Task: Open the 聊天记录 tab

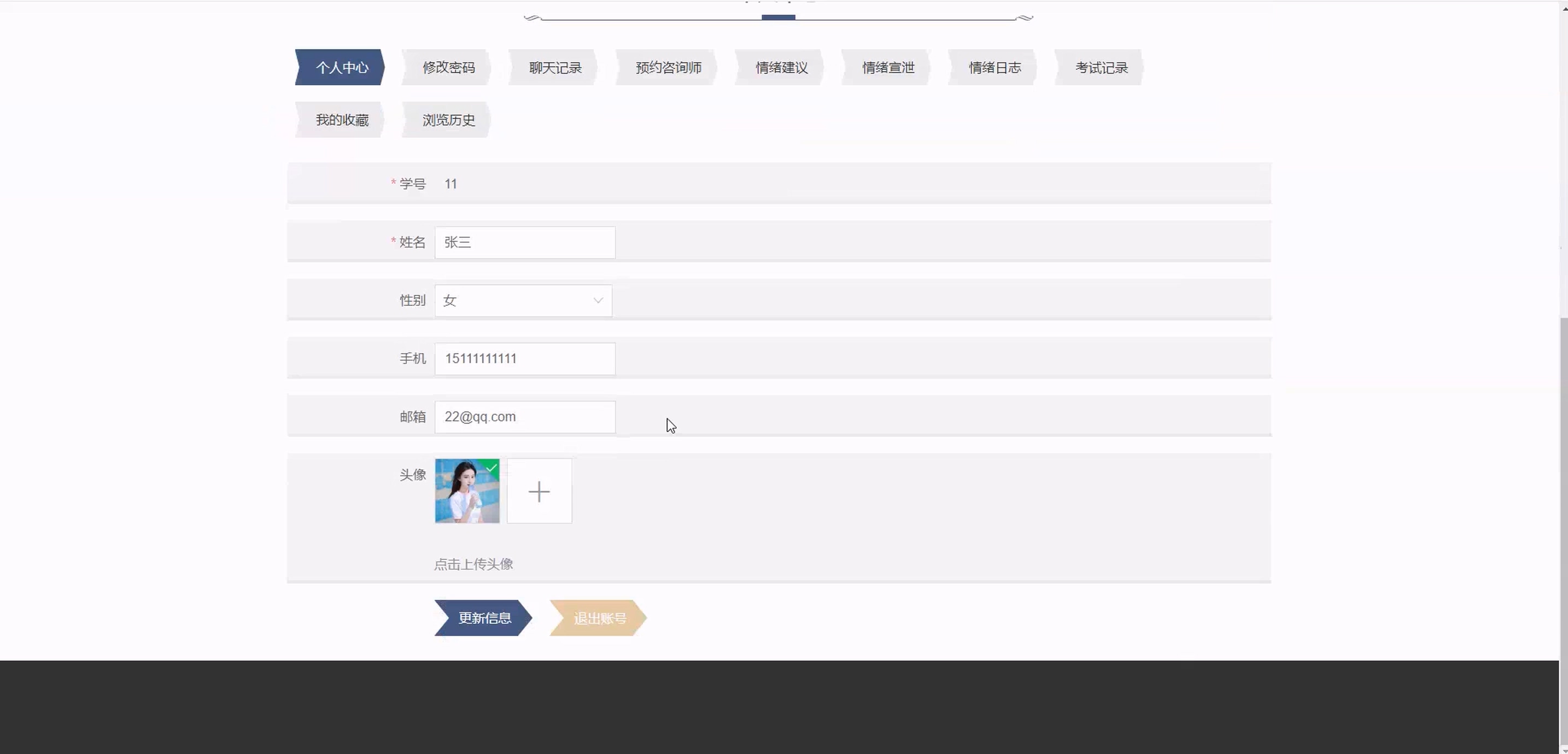Action: click(x=554, y=68)
